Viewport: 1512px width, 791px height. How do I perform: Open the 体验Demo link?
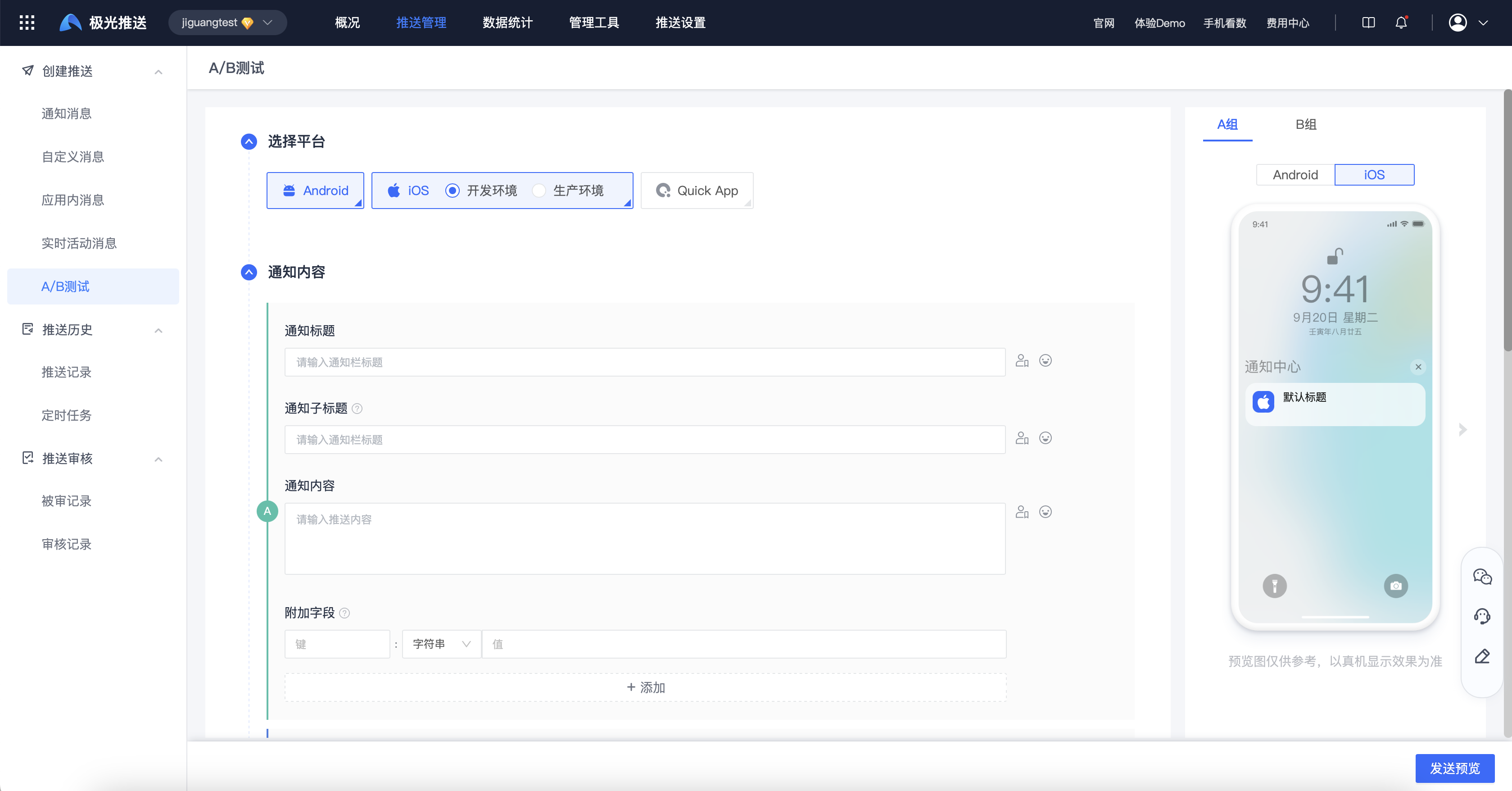(x=1159, y=23)
